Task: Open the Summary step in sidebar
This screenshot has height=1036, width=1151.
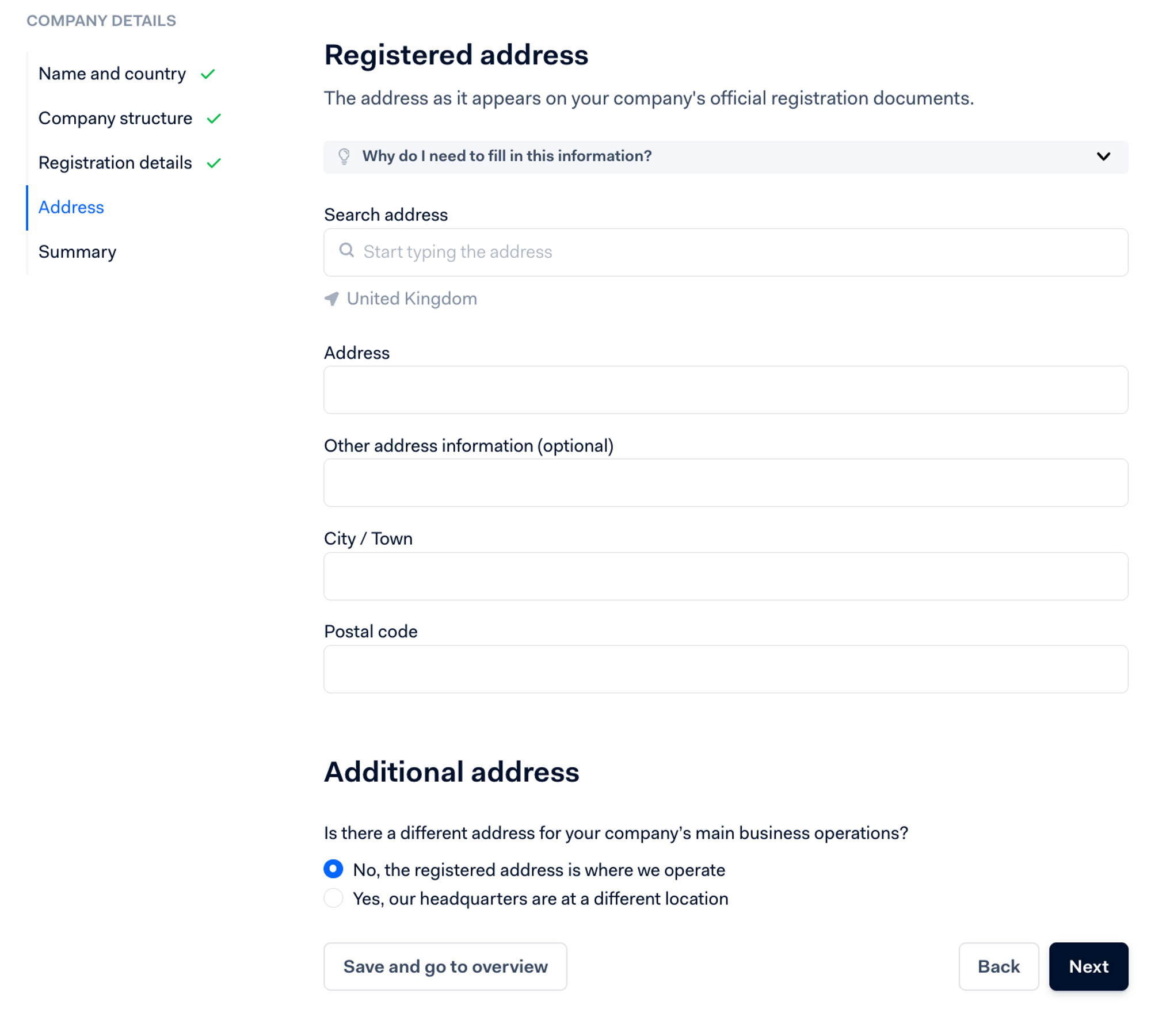Action: pos(77,252)
